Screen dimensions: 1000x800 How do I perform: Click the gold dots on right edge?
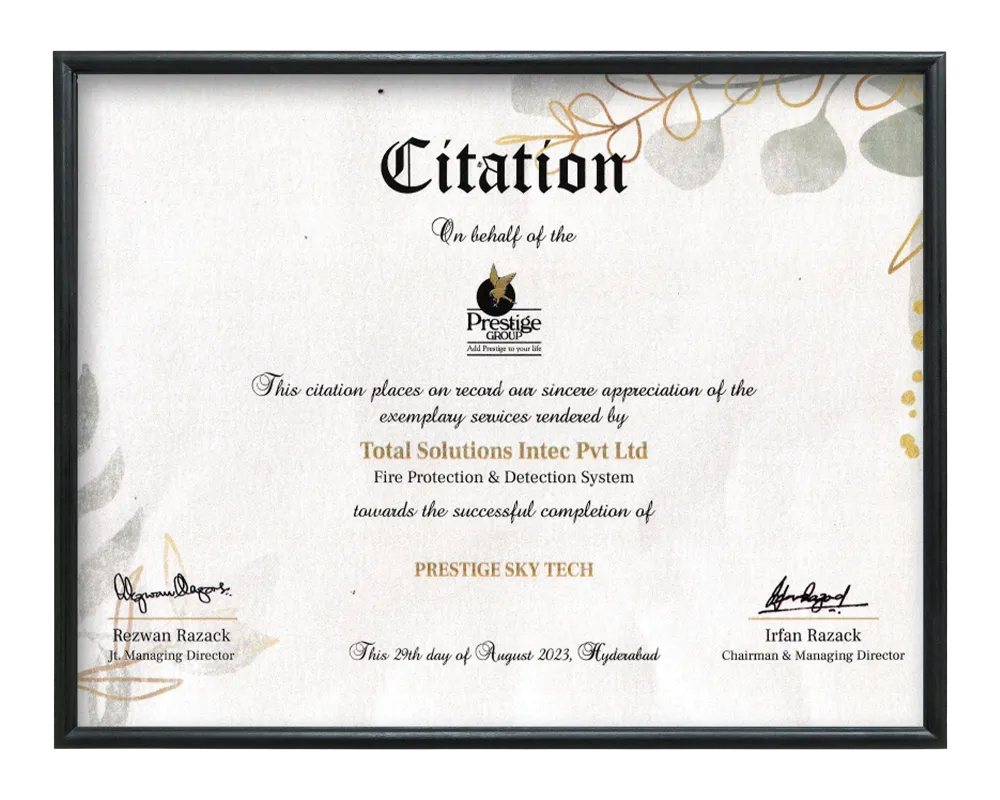pos(913,376)
